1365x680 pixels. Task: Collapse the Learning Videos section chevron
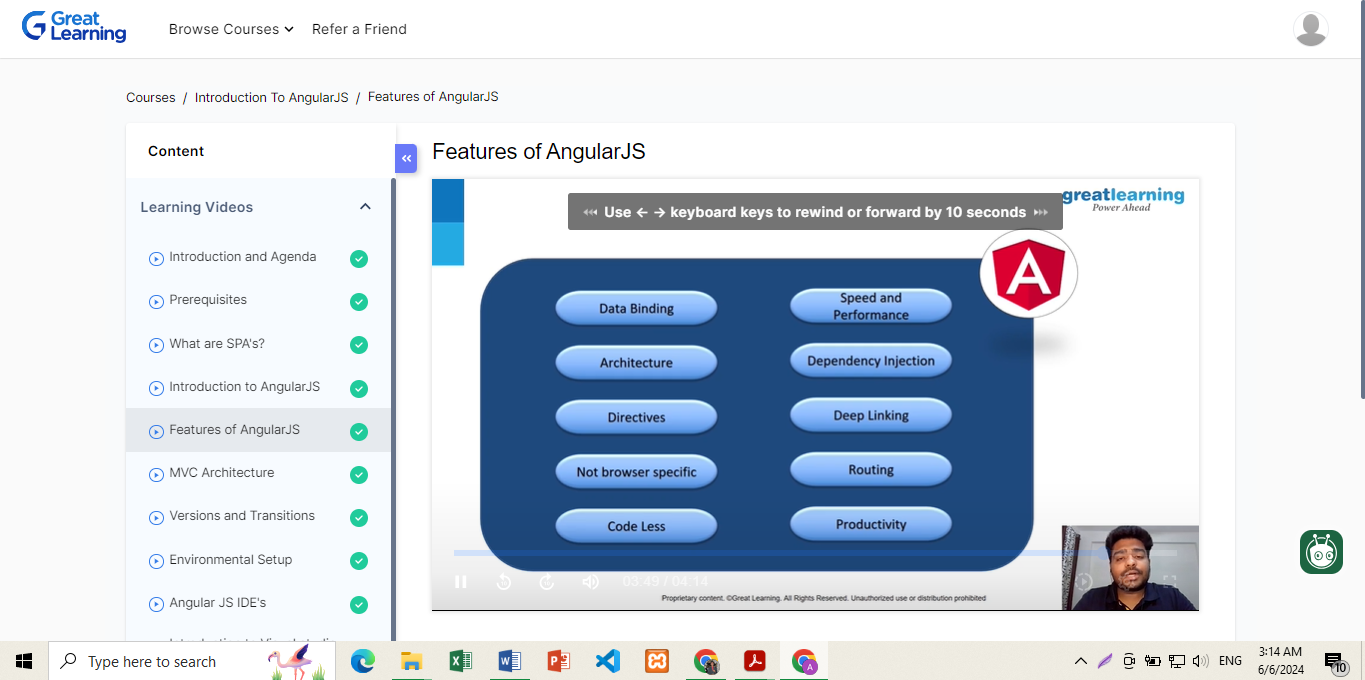tap(365, 207)
